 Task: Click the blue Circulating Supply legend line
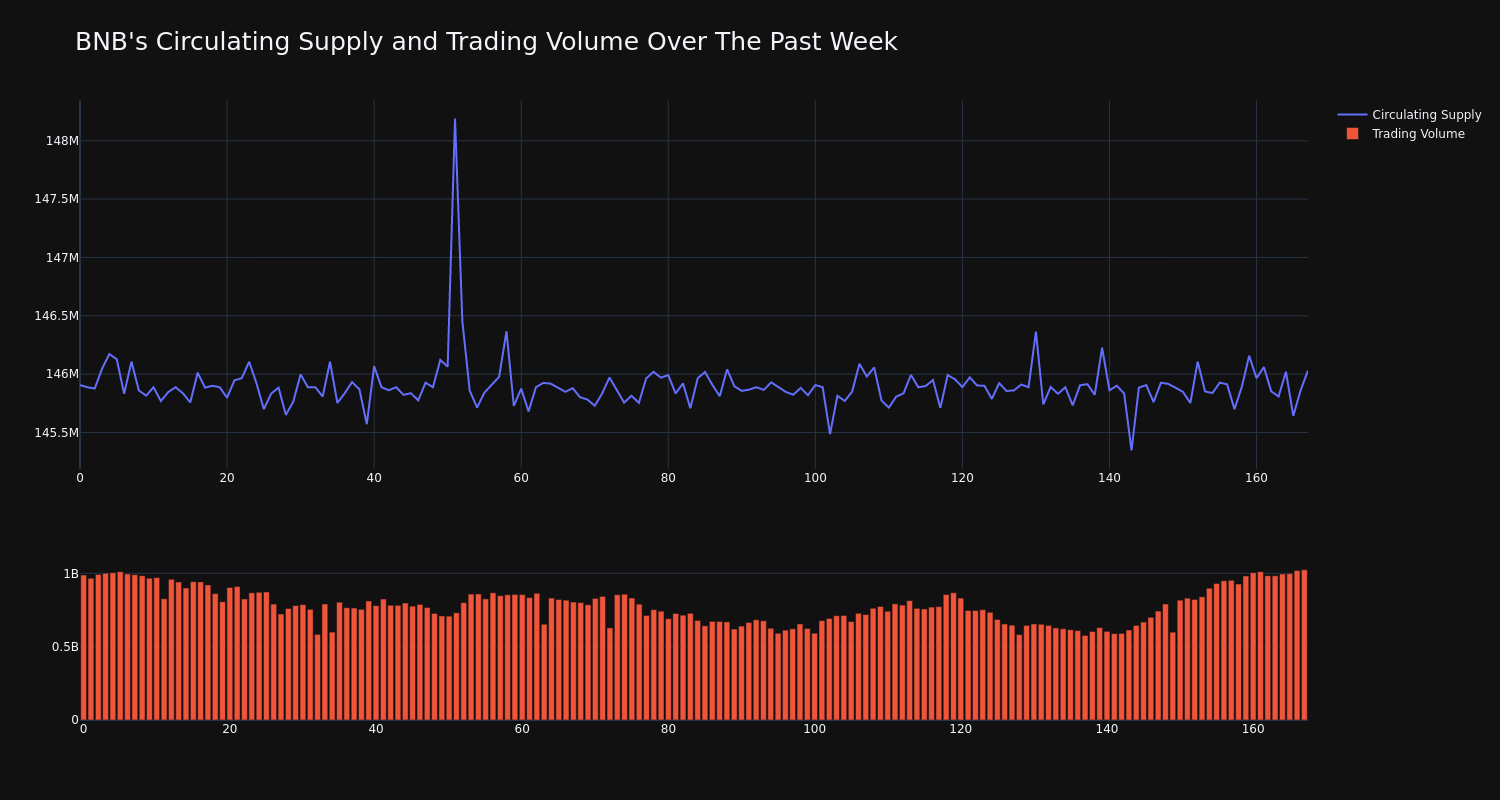1352,115
